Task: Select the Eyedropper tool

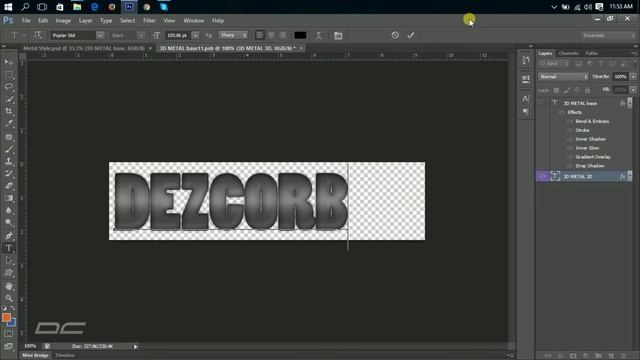Action: pos(9,123)
